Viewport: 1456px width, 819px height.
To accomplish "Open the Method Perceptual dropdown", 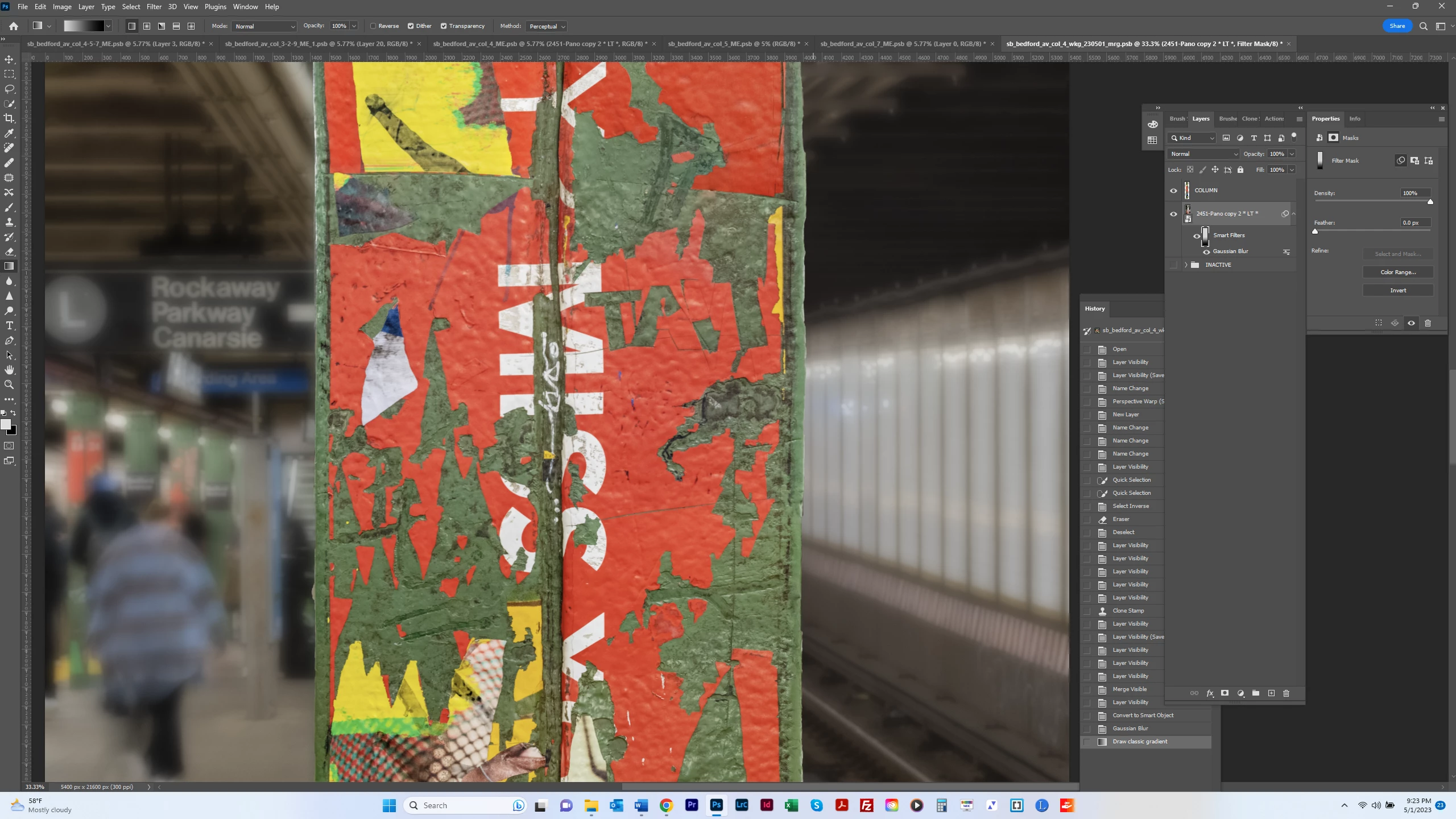I will (547, 26).
